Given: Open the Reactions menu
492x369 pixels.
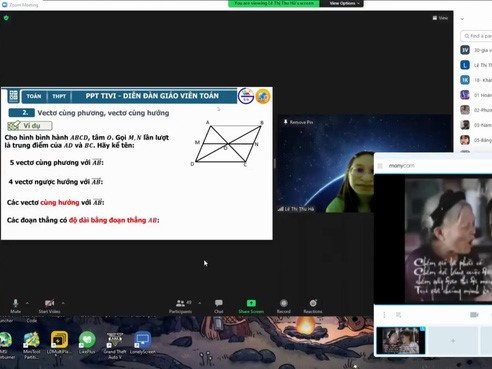Looking at the screenshot, I should (x=313, y=306).
